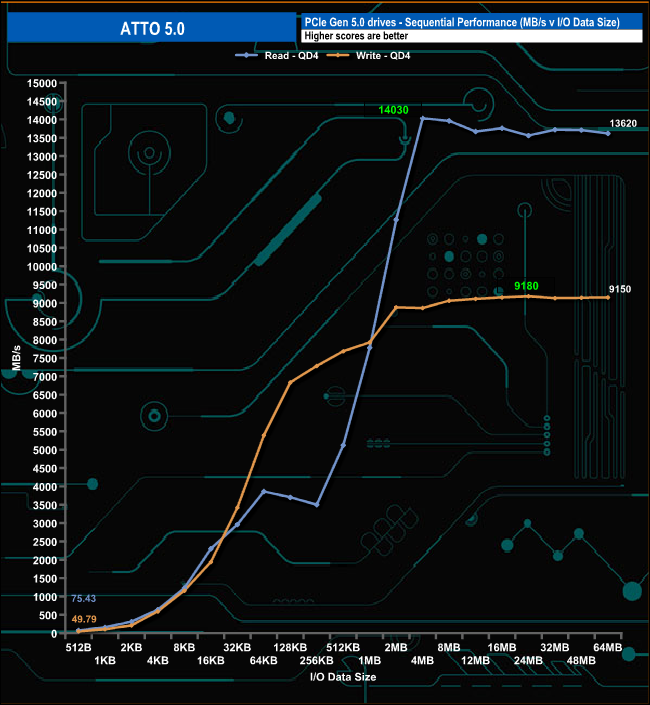The height and width of the screenshot is (705, 650).
Task: Click the Write - QD4 legend entry
Action: click(x=383, y=56)
